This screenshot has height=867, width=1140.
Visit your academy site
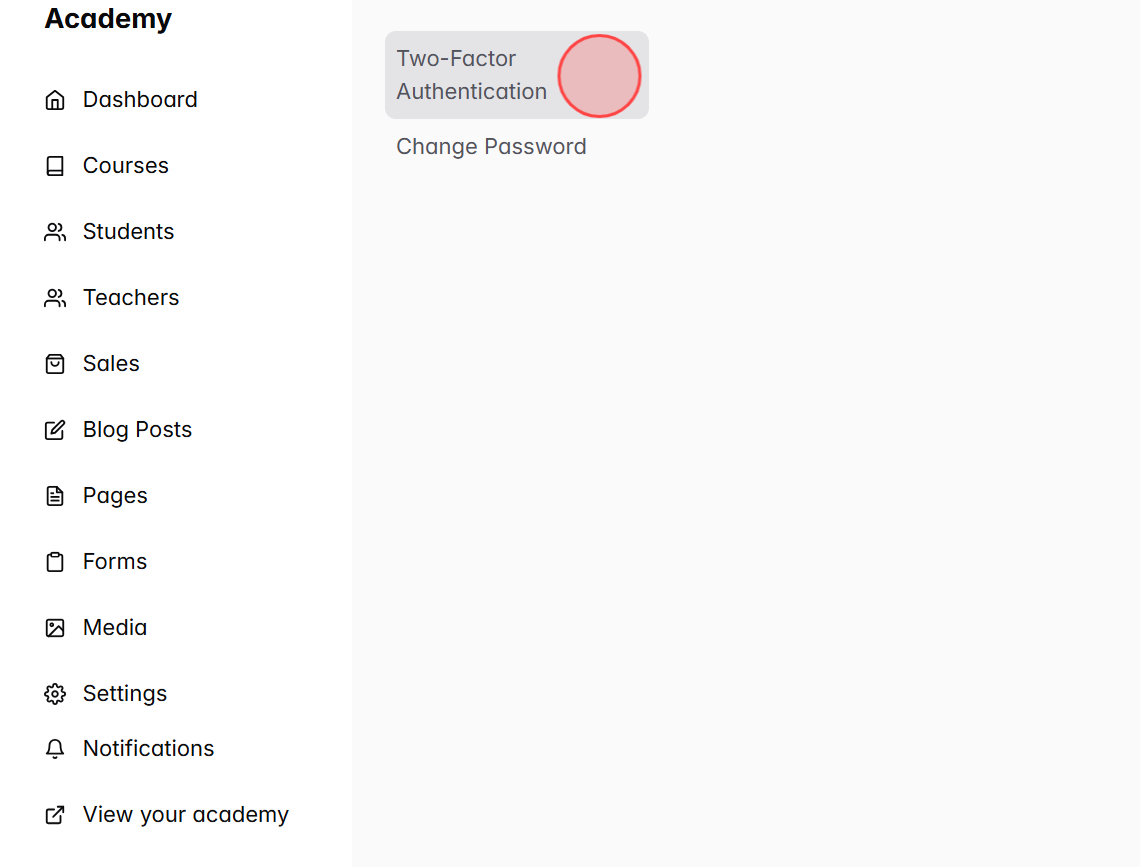185,814
